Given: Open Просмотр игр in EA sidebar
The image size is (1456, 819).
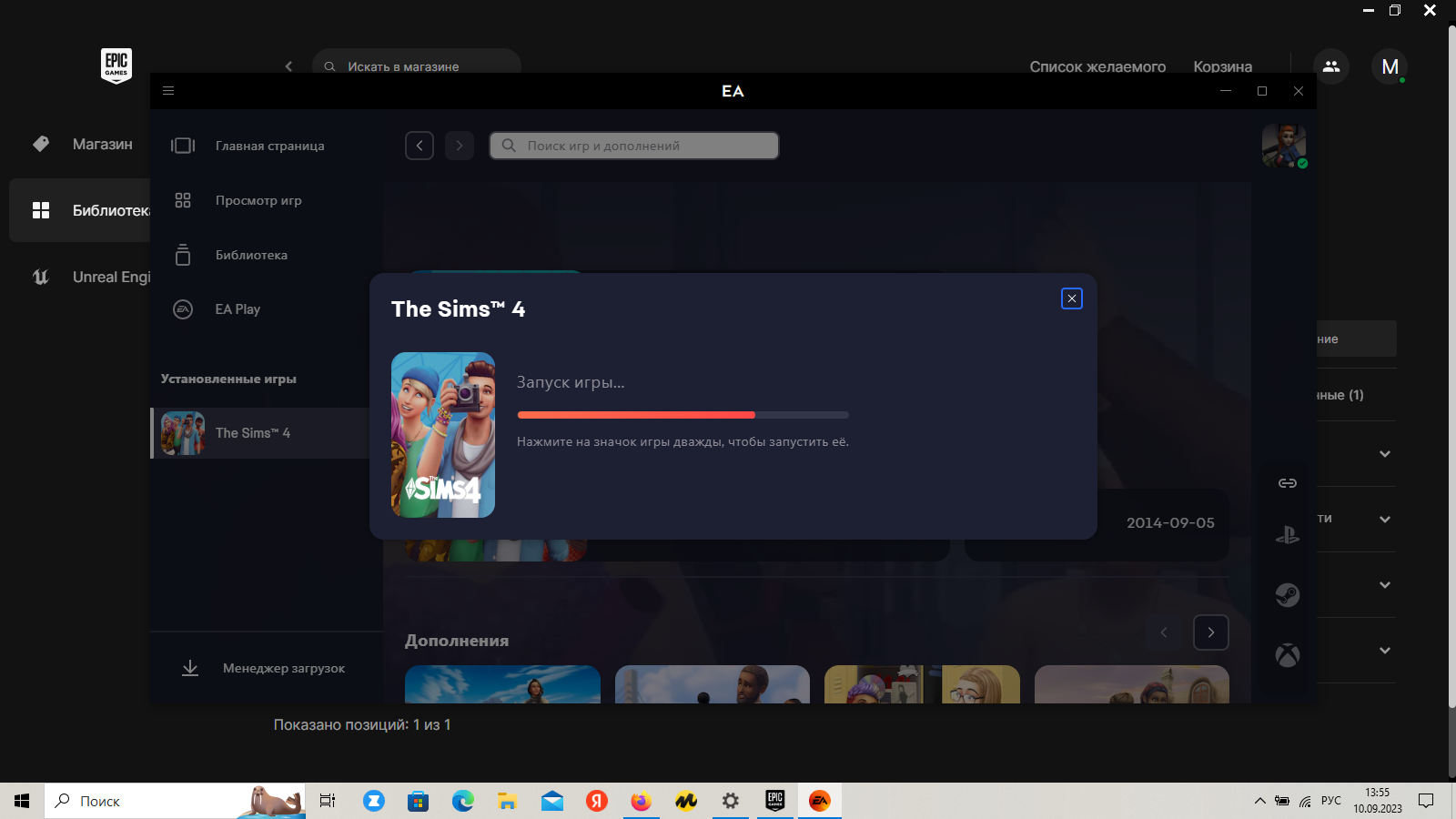Looking at the screenshot, I should tap(258, 200).
